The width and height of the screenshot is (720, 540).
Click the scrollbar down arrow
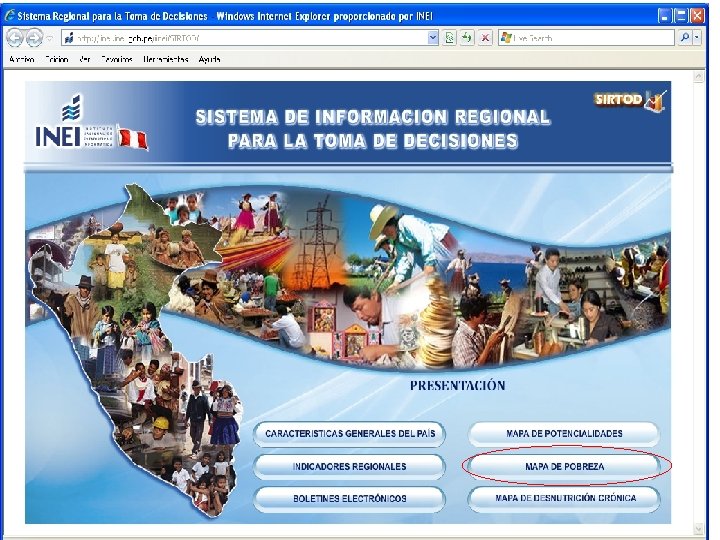[698, 529]
